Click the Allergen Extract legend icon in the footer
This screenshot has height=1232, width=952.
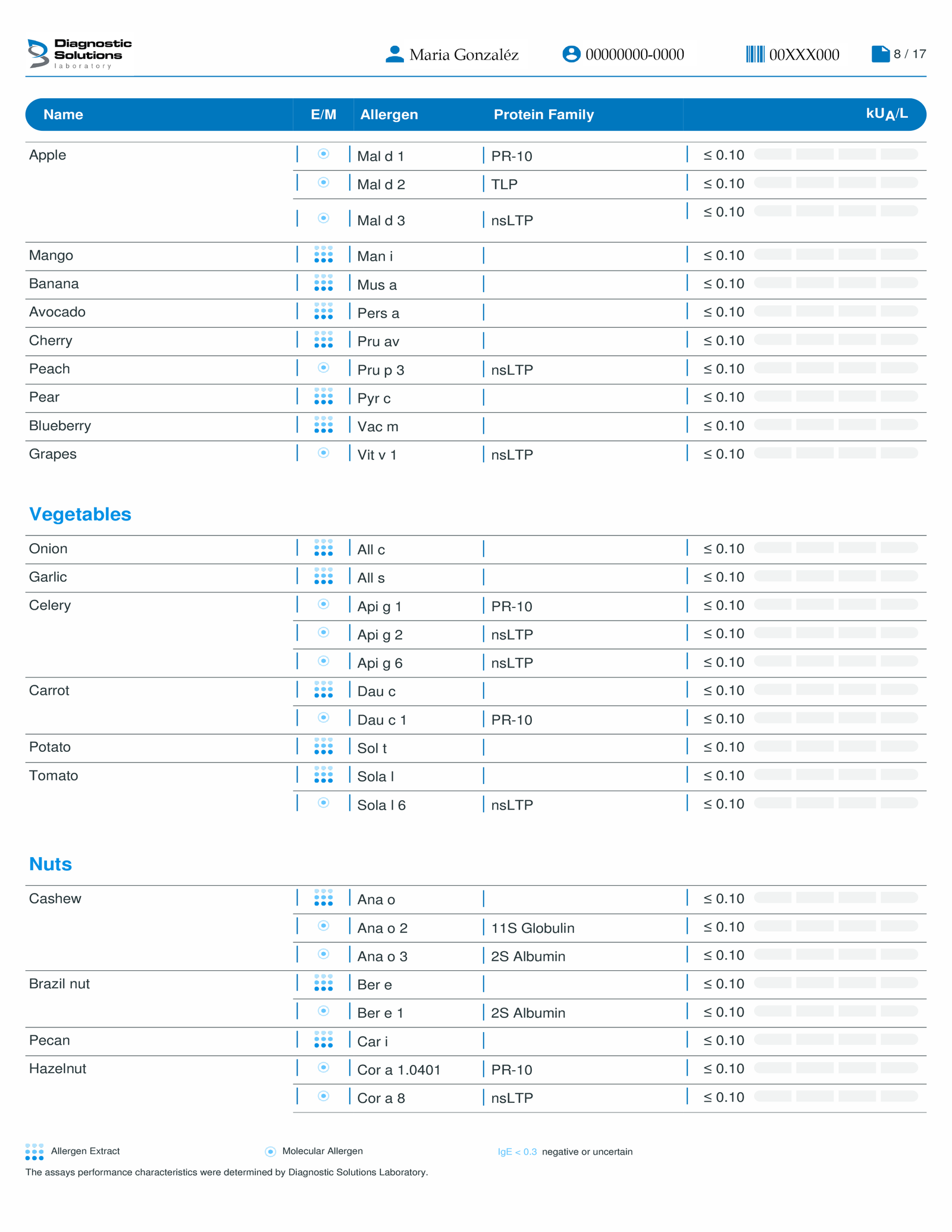pyautogui.click(x=35, y=1151)
